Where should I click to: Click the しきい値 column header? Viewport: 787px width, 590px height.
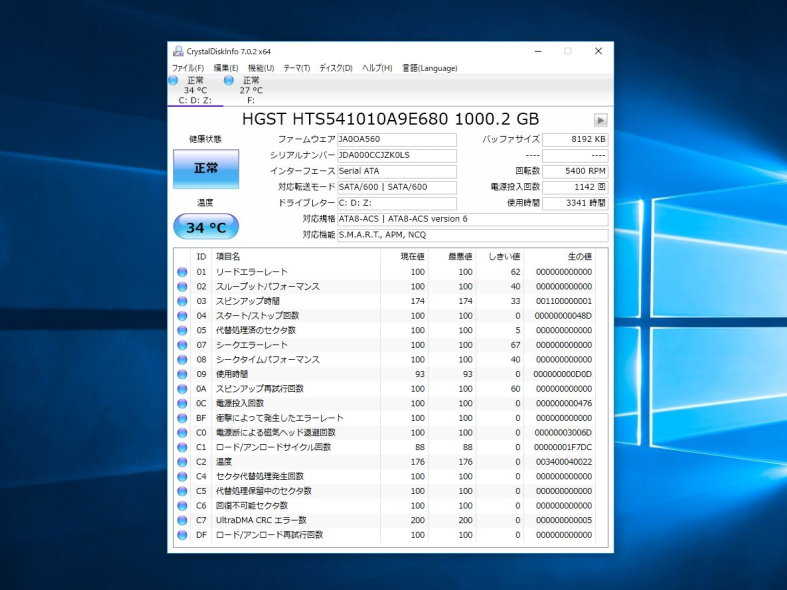[499, 256]
